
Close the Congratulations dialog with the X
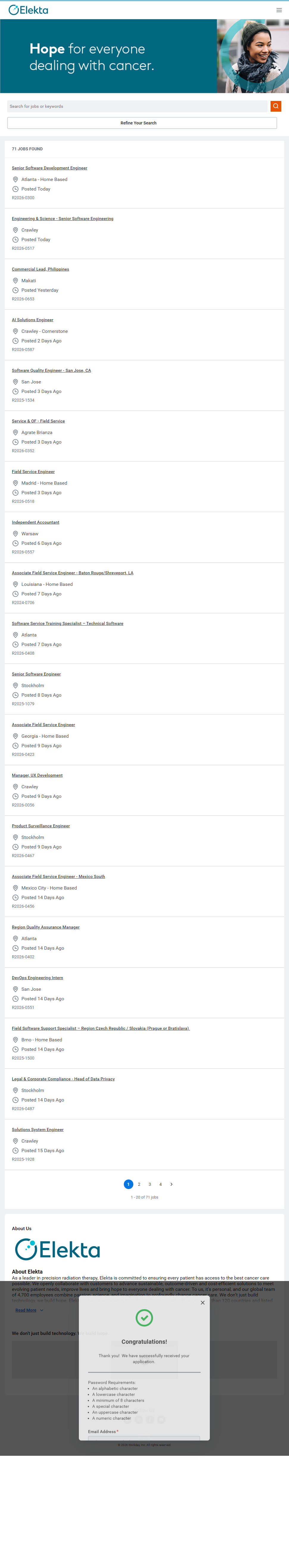coord(203,1303)
